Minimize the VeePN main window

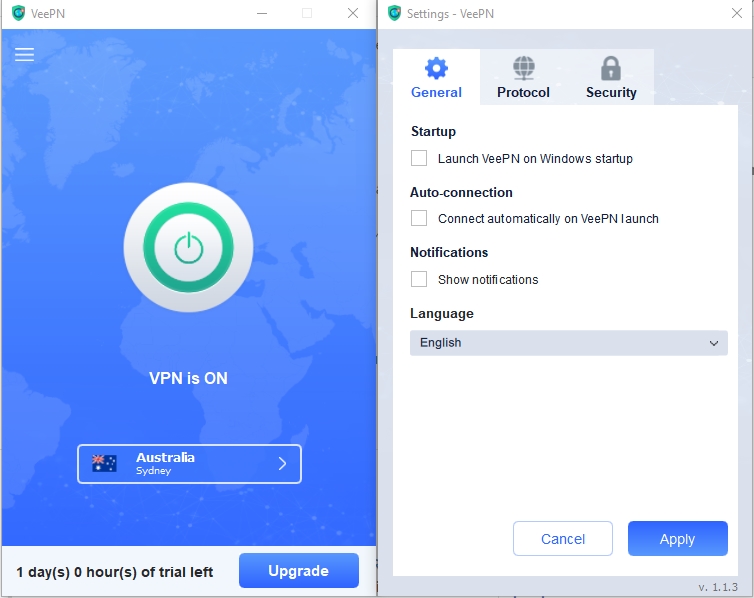(262, 13)
